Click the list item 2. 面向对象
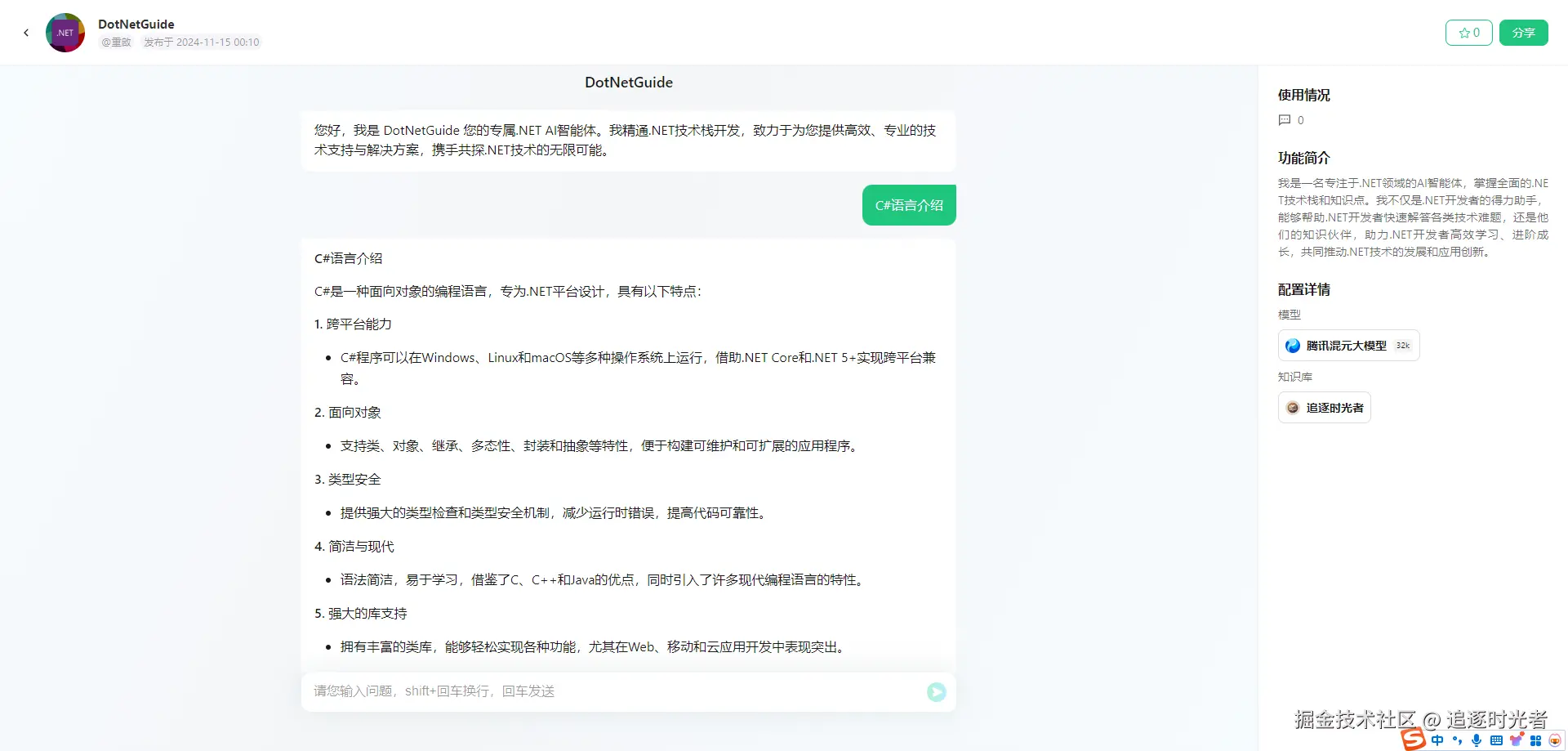 (x=348, y=413)
